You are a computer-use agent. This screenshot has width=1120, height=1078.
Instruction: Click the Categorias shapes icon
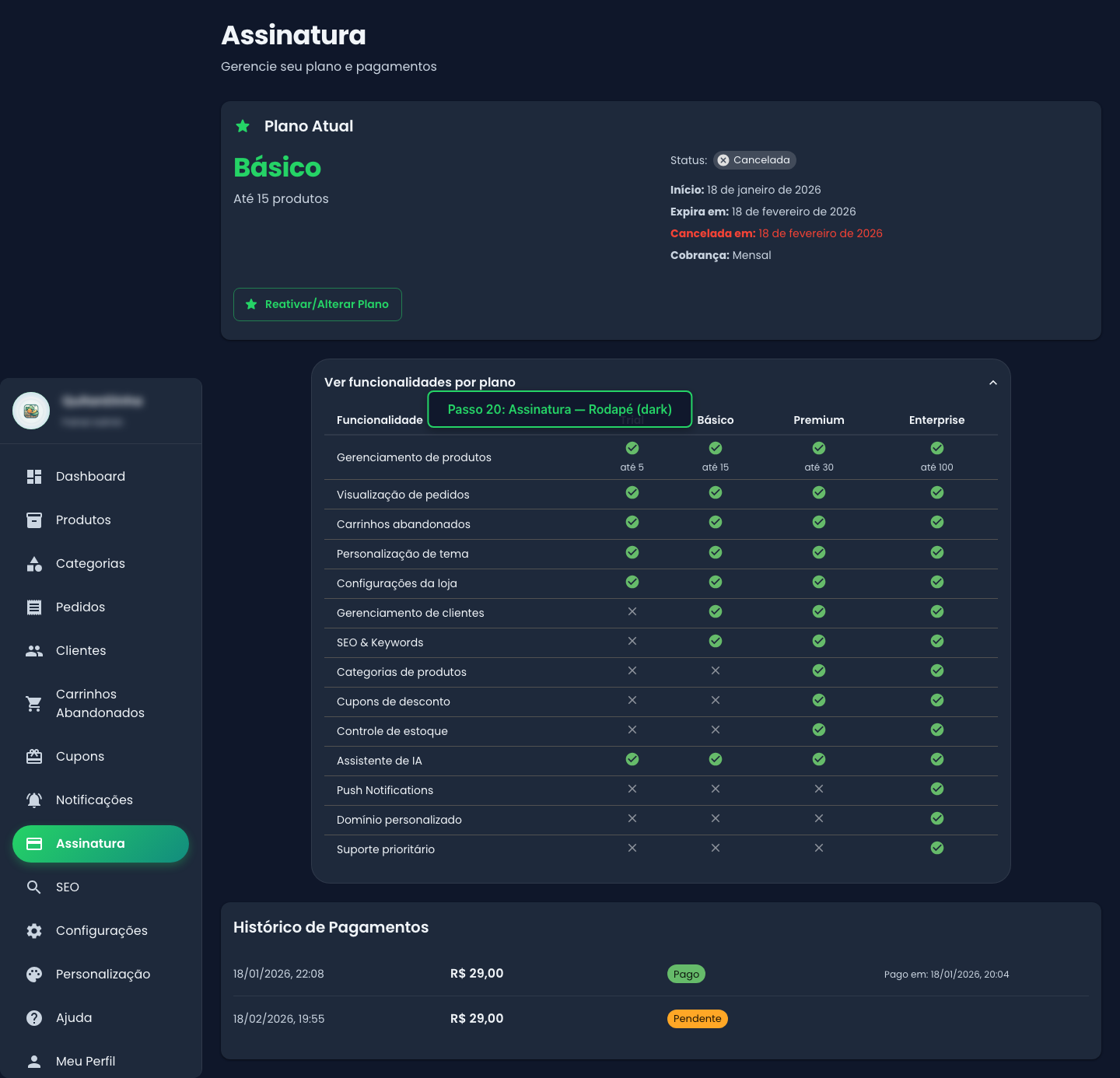(34, 564)
